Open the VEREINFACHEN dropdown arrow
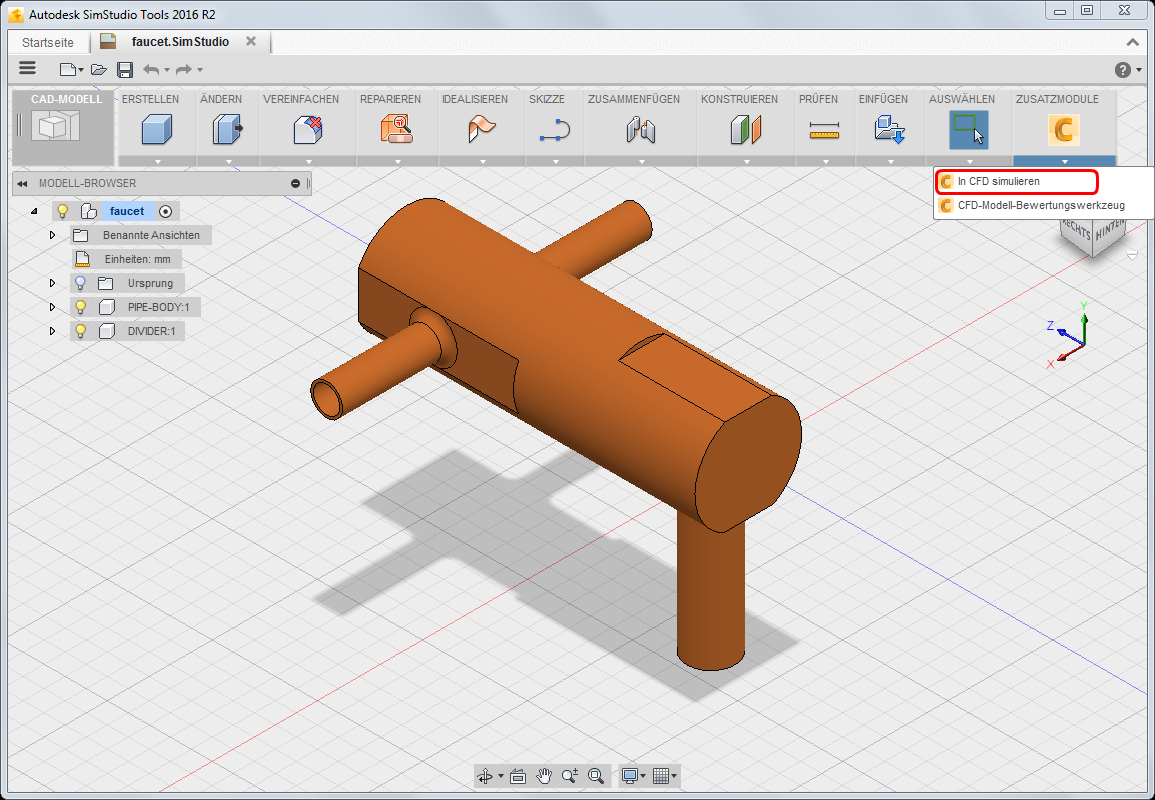Image resolution: width=1155 pixels, height=800 pixels. point(309,161)
